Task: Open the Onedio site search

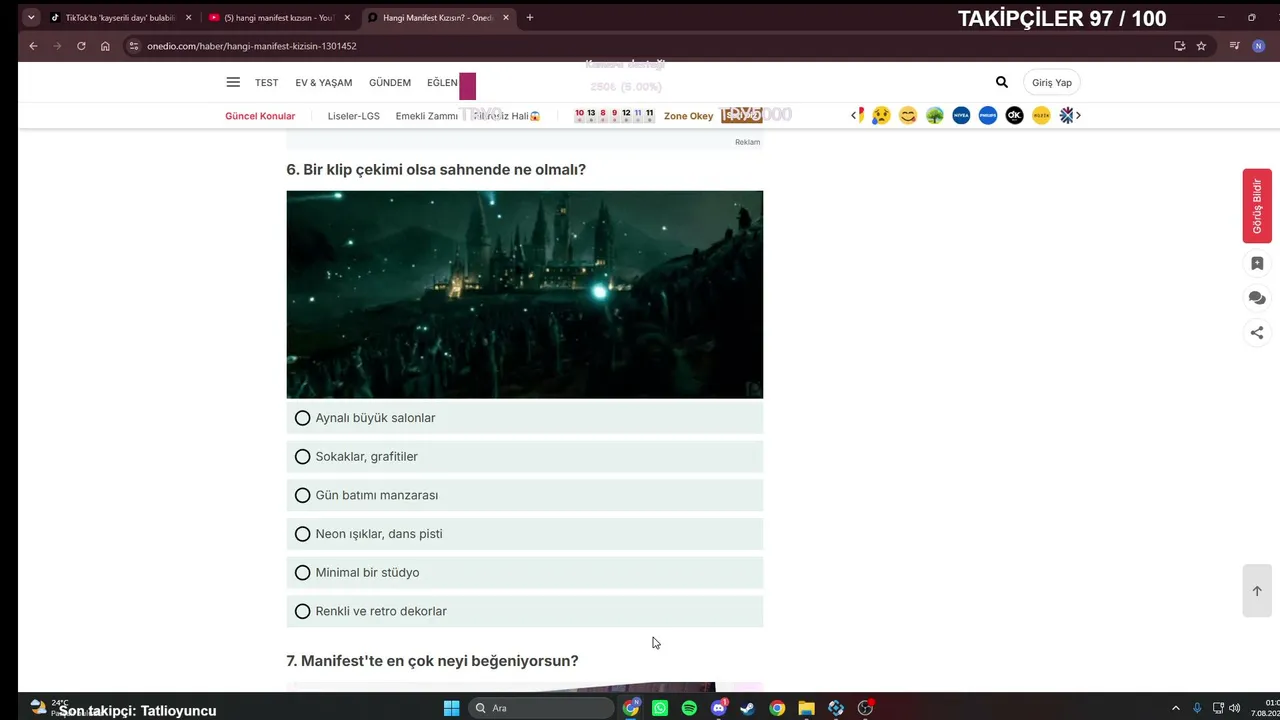Action: point(1002,82)
